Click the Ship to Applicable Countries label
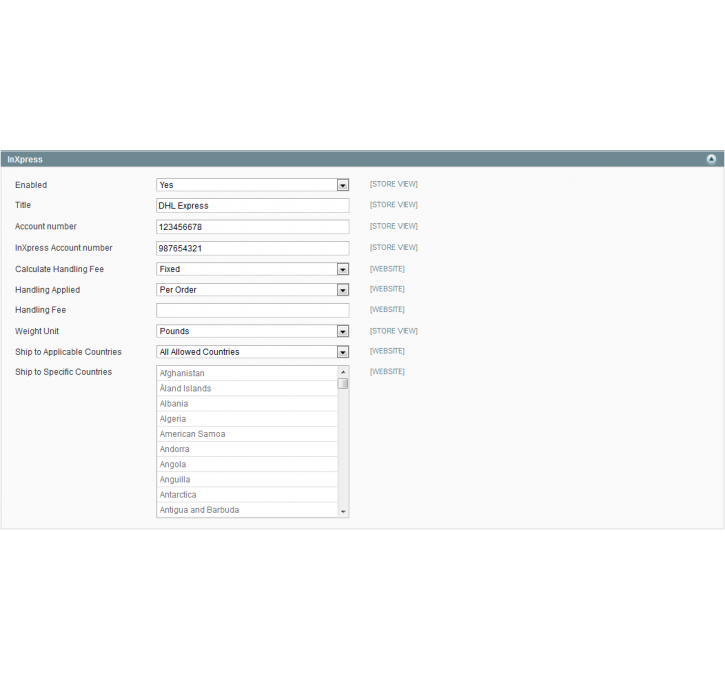 coord(68,352)
